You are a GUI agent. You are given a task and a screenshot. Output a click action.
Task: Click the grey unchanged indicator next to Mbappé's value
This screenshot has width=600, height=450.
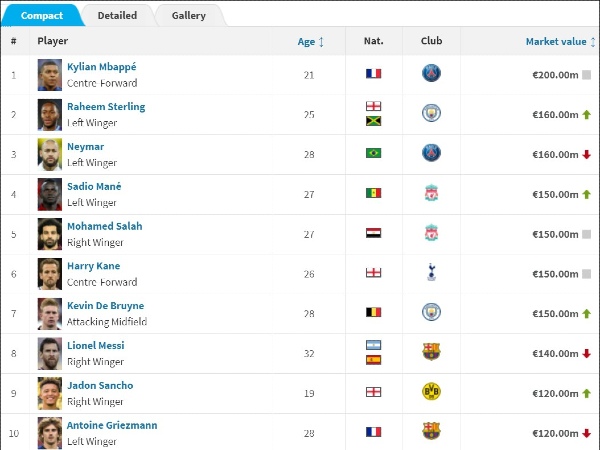pyautogui.click(x=586, y=75)
